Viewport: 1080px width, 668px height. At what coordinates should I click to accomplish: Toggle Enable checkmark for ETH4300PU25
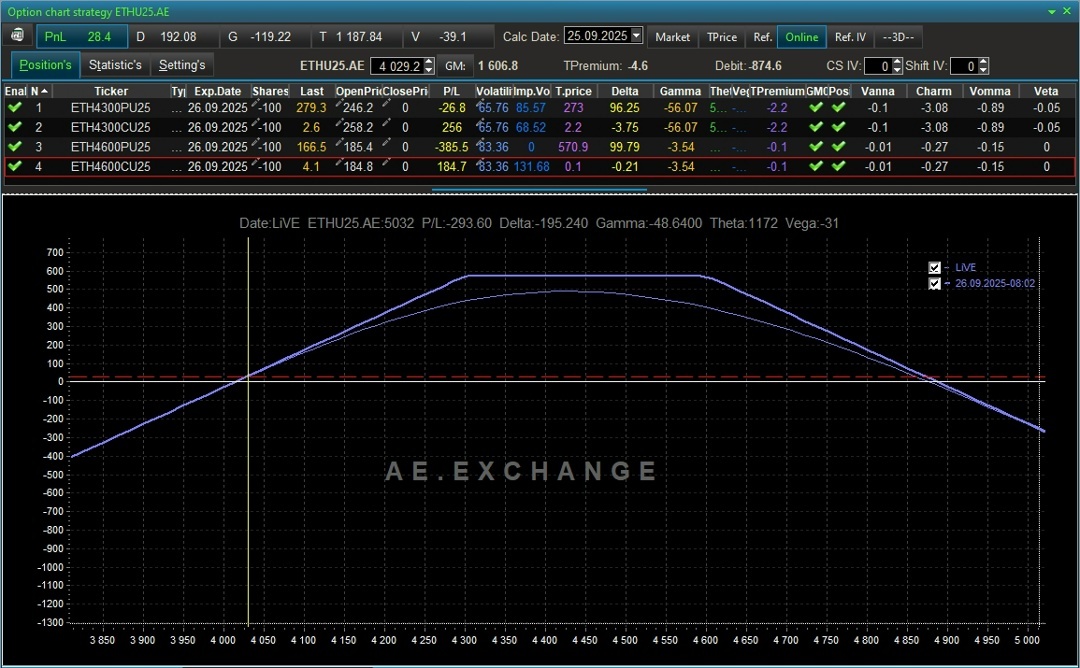pyautogui.click(x=14, y=107)
